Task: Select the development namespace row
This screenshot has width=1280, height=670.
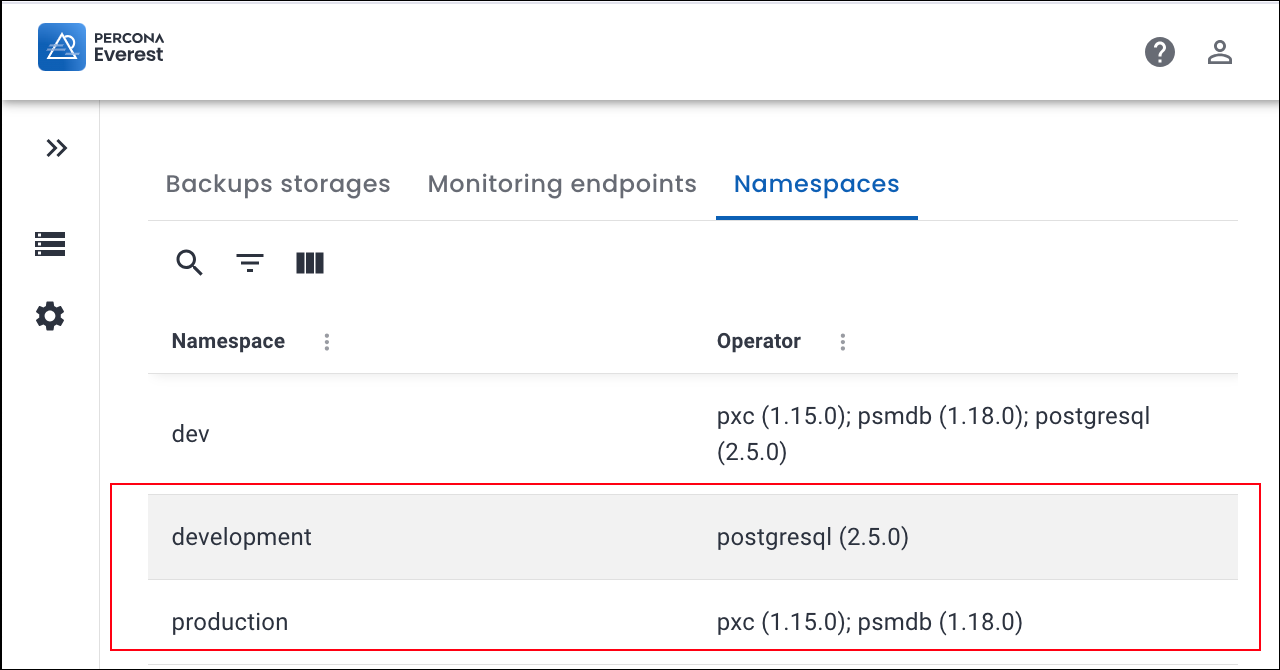Action: [x=242, y=537]
